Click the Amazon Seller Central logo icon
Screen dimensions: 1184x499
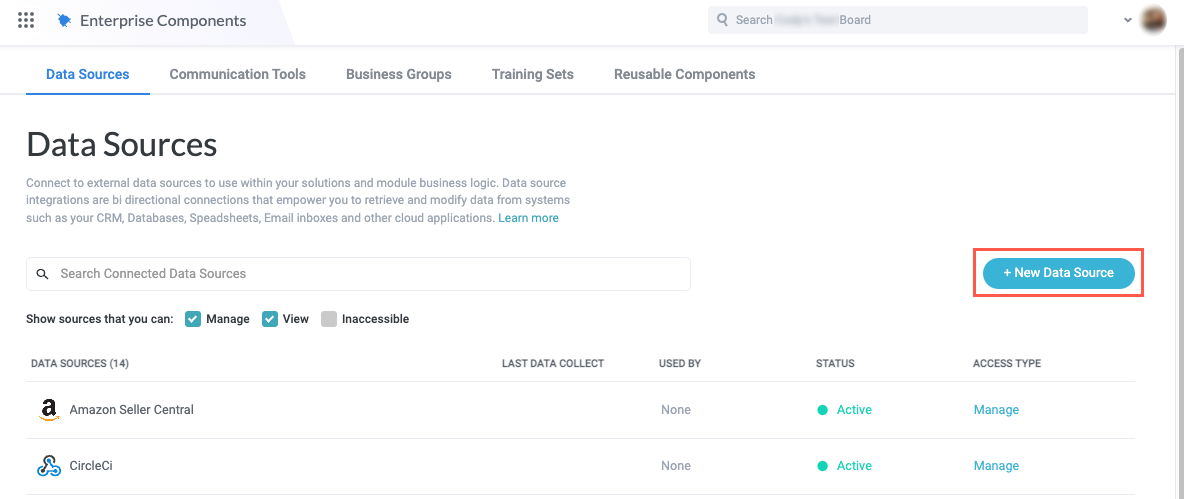48,410
